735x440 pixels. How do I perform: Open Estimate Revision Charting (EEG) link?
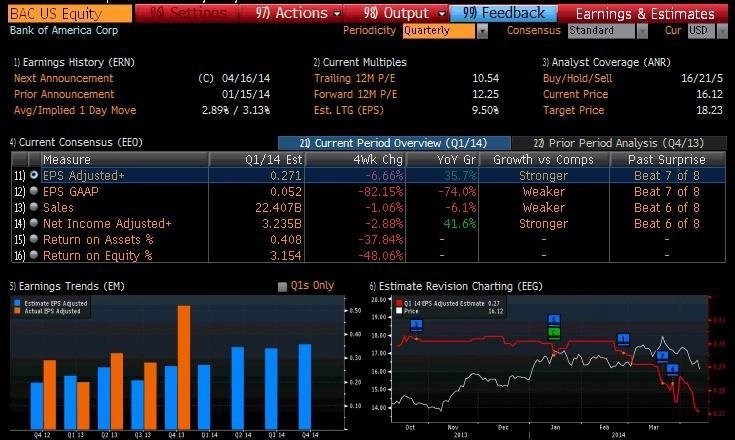456,286
